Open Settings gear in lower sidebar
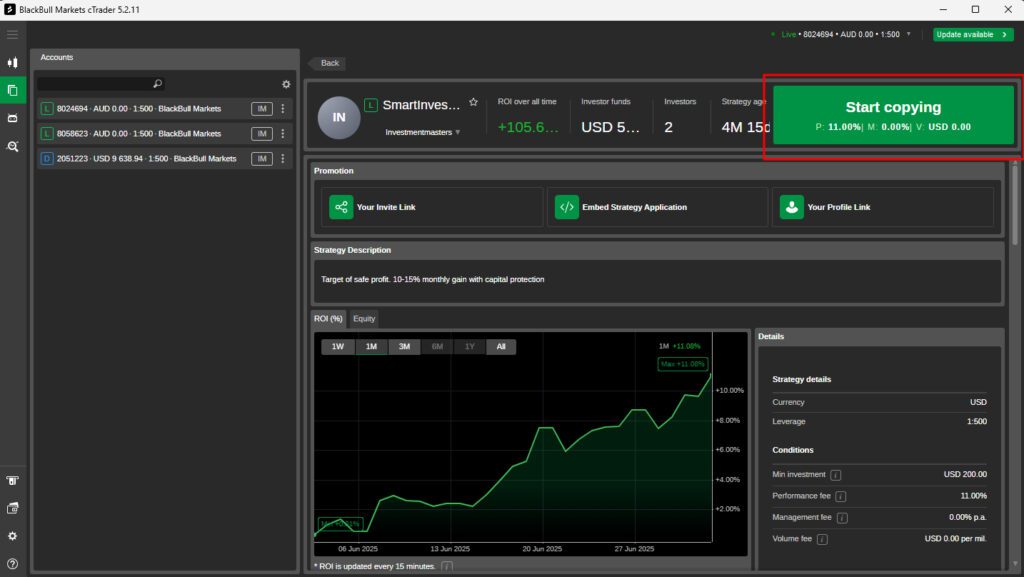This screenshot has width=1024, height=577. coord(12,536)
